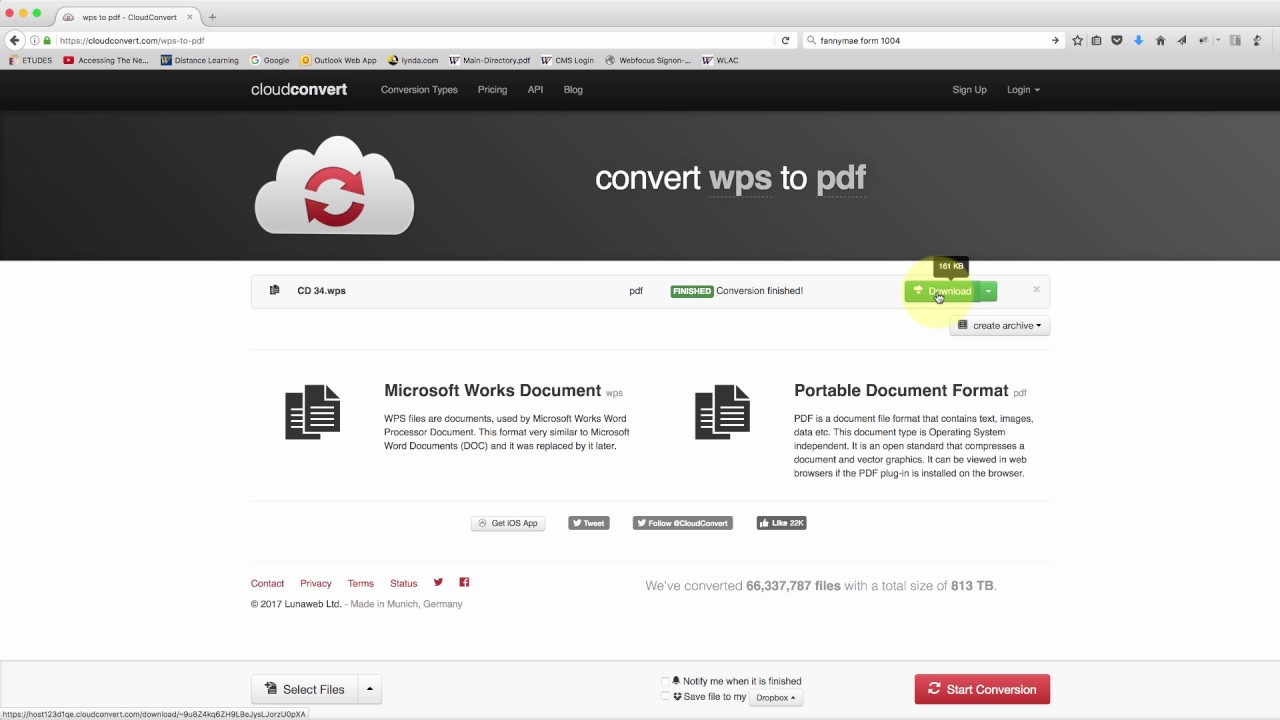Screen dimensions: 1280x720
Task: Enable Save file to my Dropbox checkbox
Action: pyautogui.click(x=665, y=697)
